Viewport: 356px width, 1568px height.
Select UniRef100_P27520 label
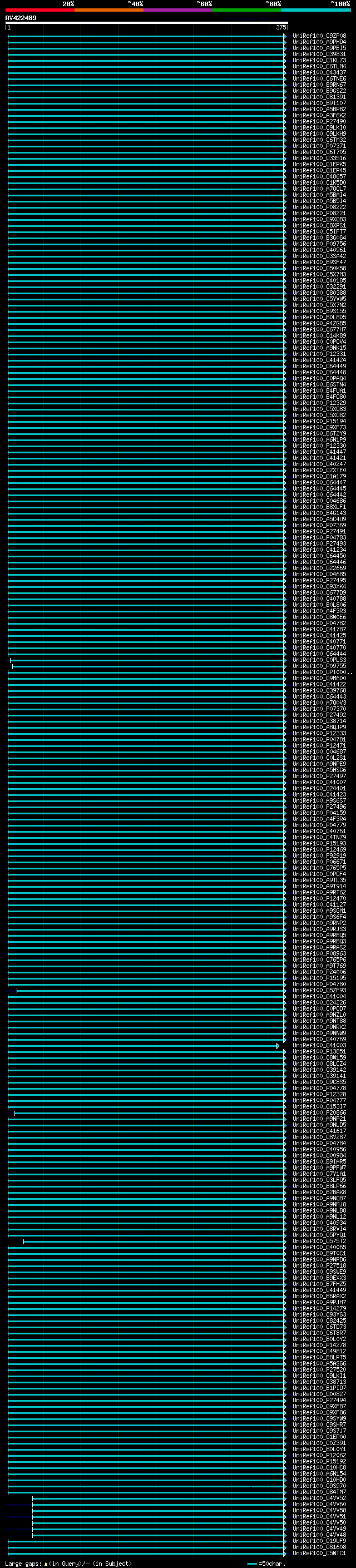[x=319, y=1369]
